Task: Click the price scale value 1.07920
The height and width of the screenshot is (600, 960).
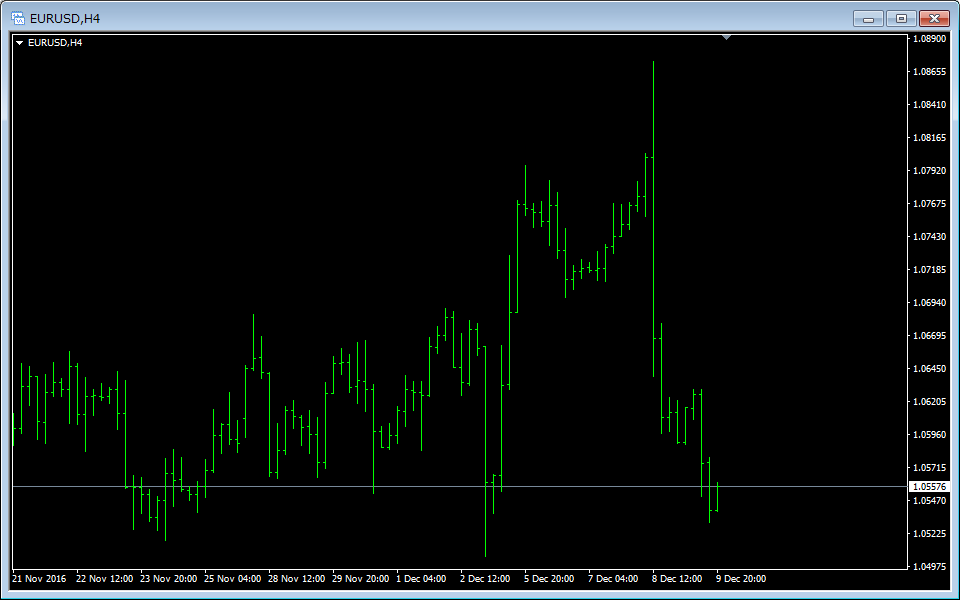Action: 929,171
